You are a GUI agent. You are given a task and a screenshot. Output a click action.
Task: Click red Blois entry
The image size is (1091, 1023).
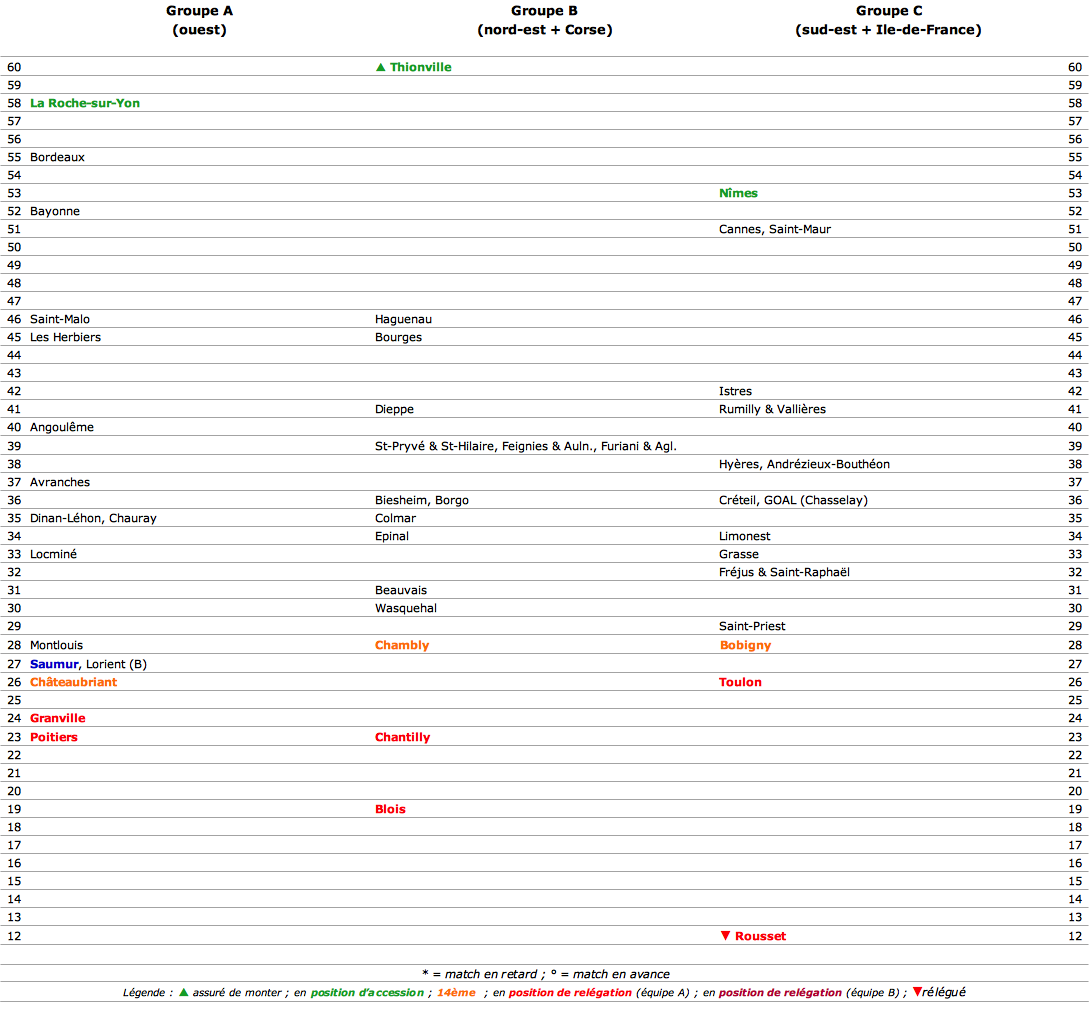pyautogui.click(x=390, y=810)
